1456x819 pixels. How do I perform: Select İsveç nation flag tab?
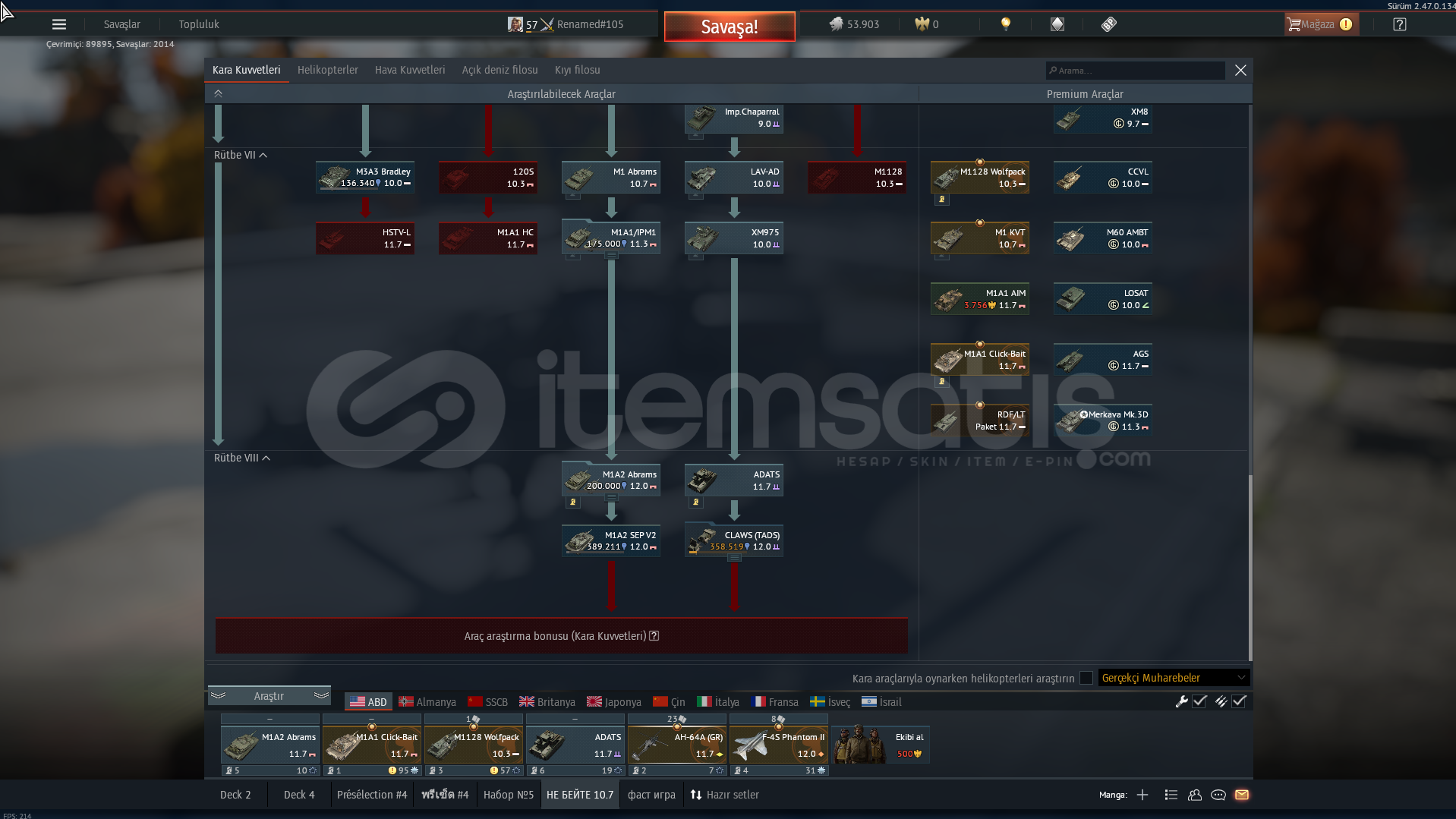[x=830, y=702]
